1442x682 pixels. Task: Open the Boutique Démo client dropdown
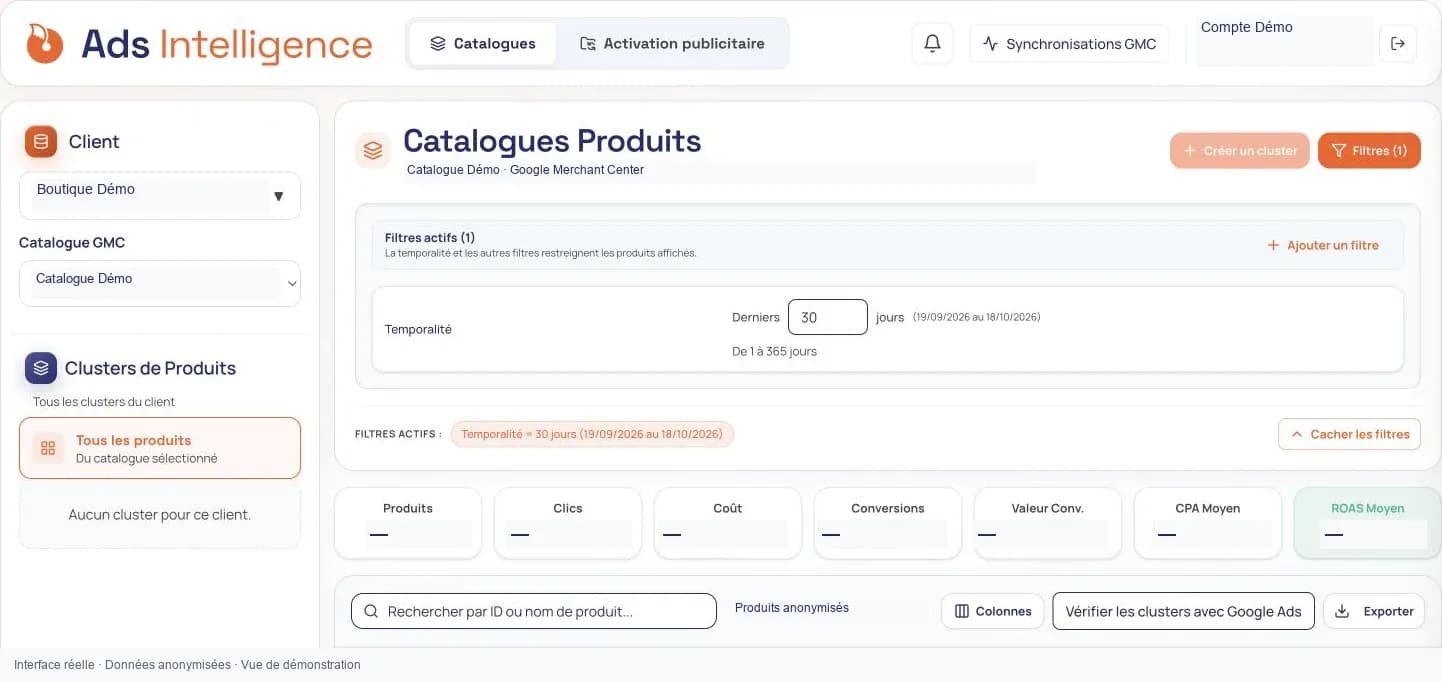point(160,195)
